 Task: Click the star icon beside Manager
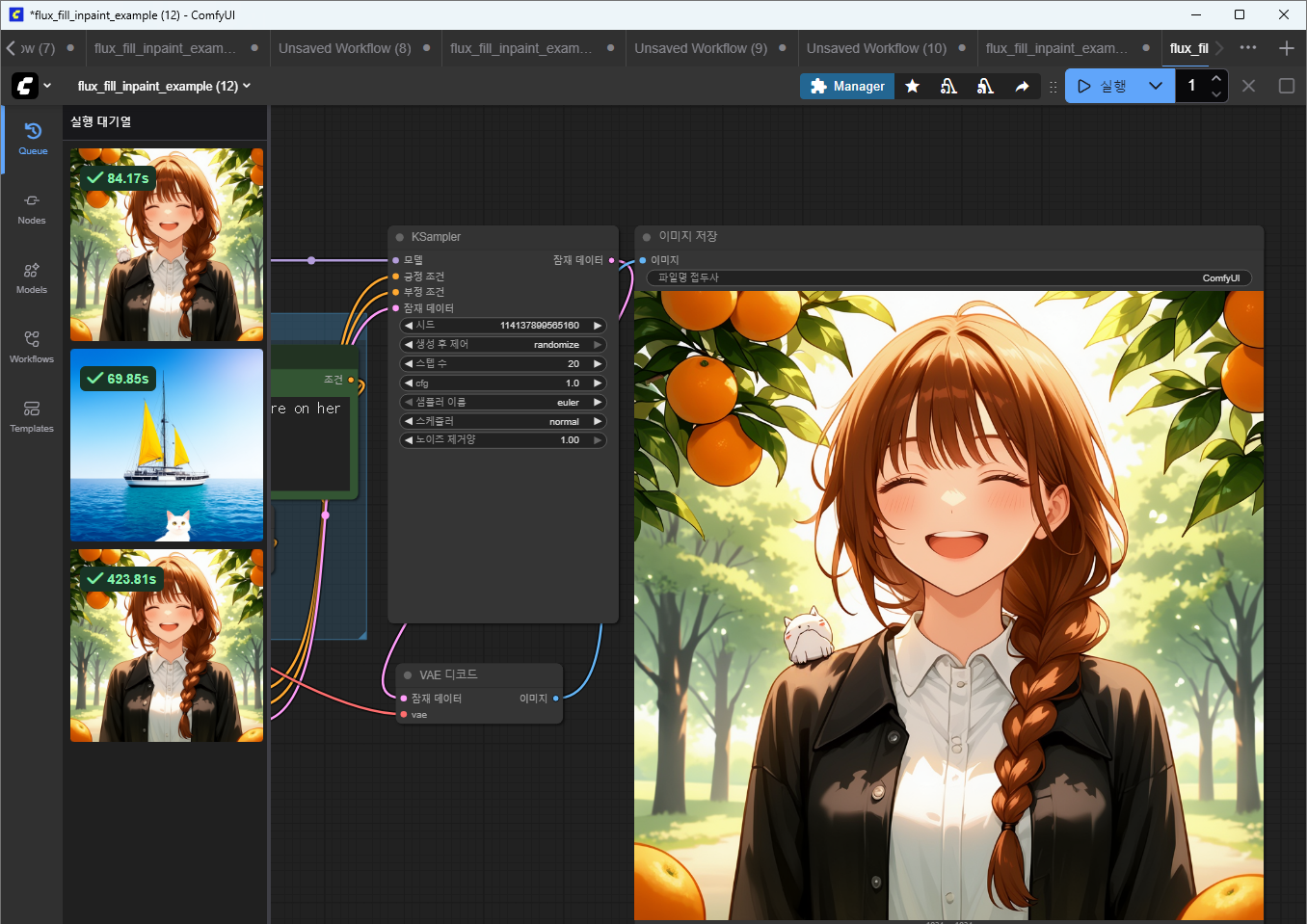(x=912, y=87)
